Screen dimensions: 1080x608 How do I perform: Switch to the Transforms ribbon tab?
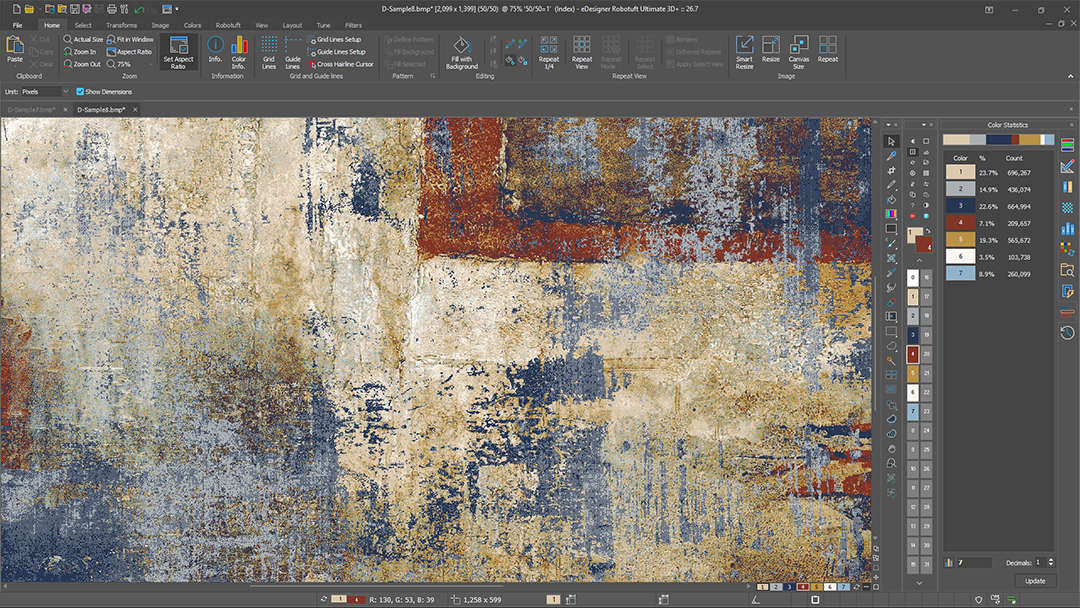[121, 25]
